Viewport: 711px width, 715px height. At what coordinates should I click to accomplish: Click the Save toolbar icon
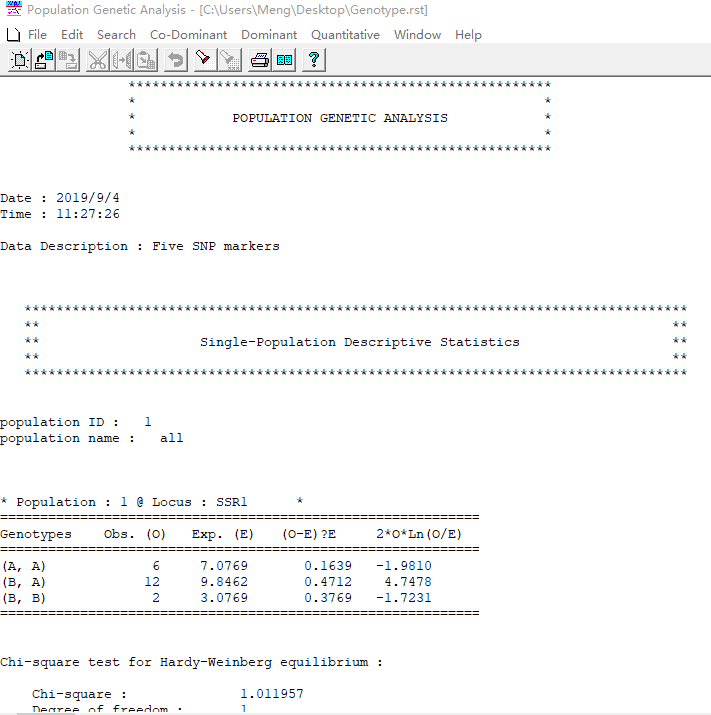pos(68,60)
